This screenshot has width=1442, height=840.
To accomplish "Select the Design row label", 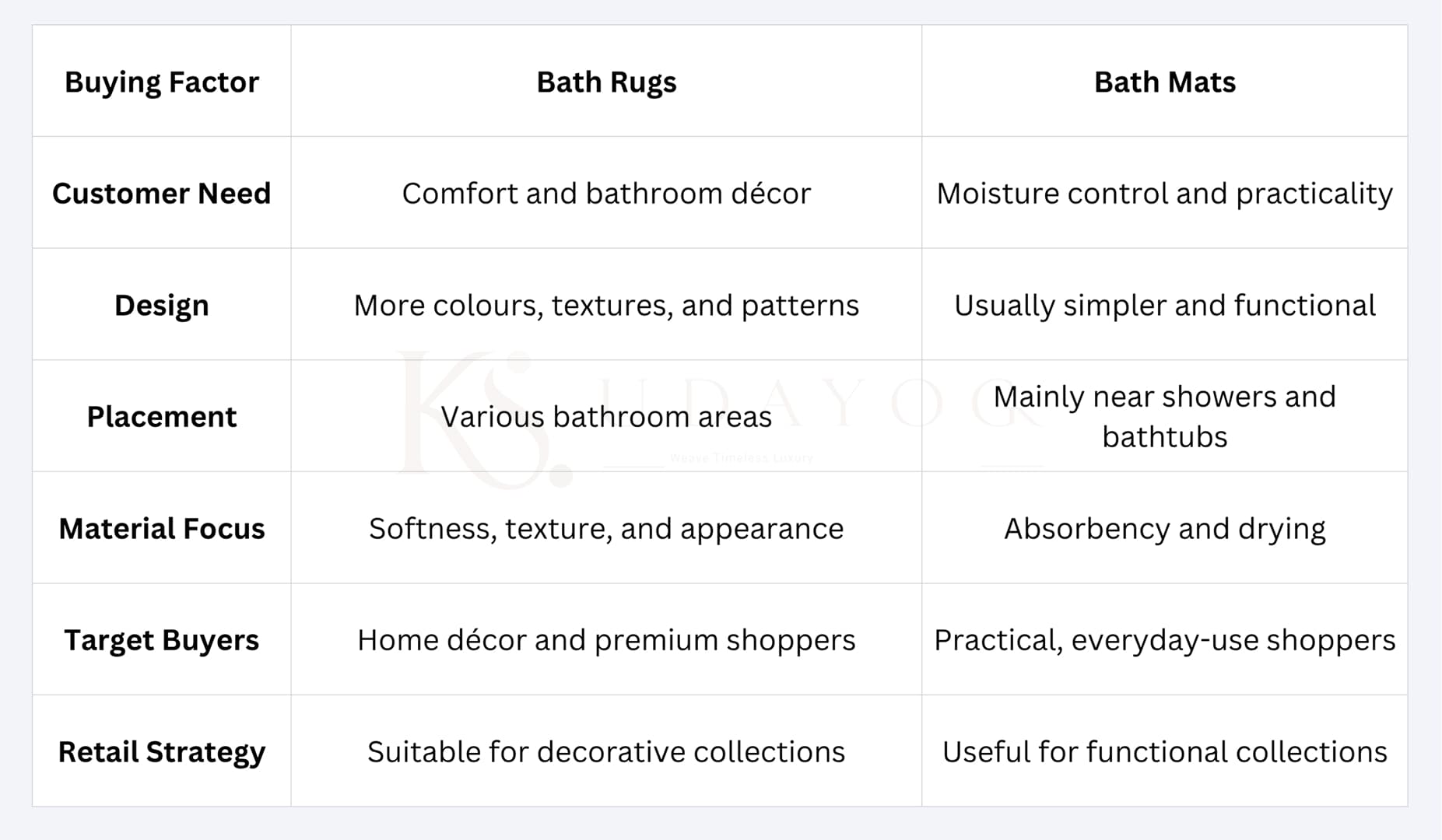I will click(x=162, y=305).
